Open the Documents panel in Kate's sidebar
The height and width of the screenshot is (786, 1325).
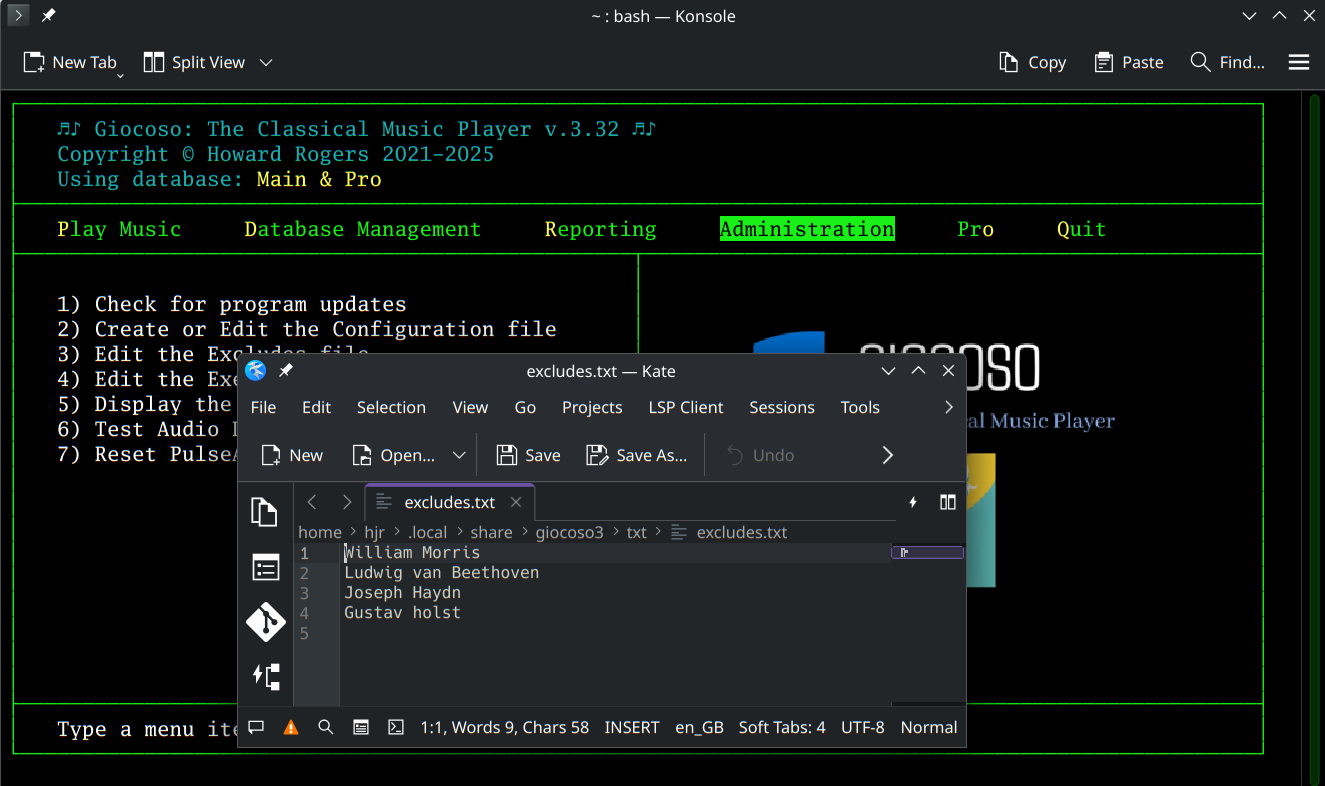pos(265,512)
